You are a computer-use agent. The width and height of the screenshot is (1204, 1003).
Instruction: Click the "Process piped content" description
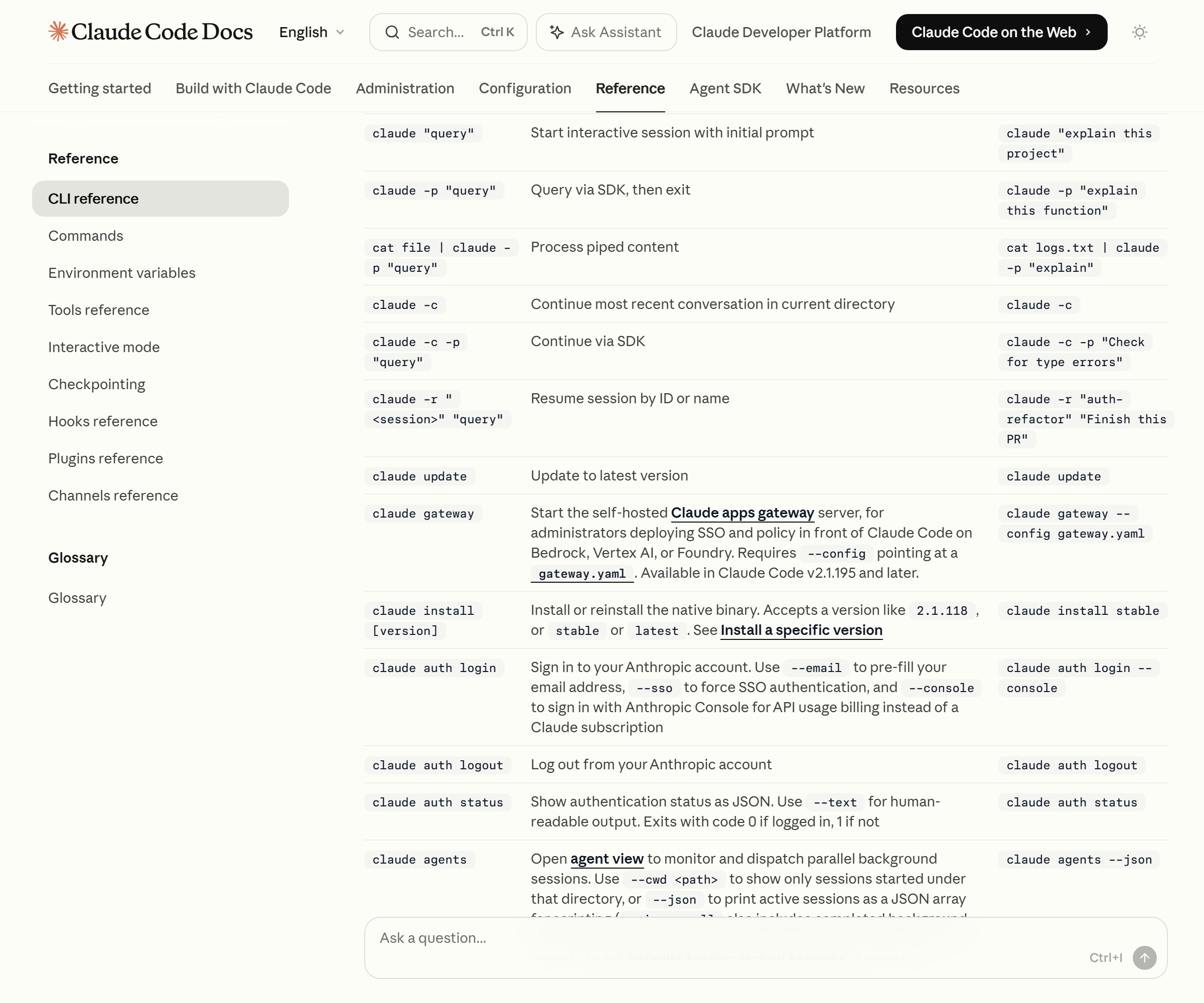click(605, 247)
